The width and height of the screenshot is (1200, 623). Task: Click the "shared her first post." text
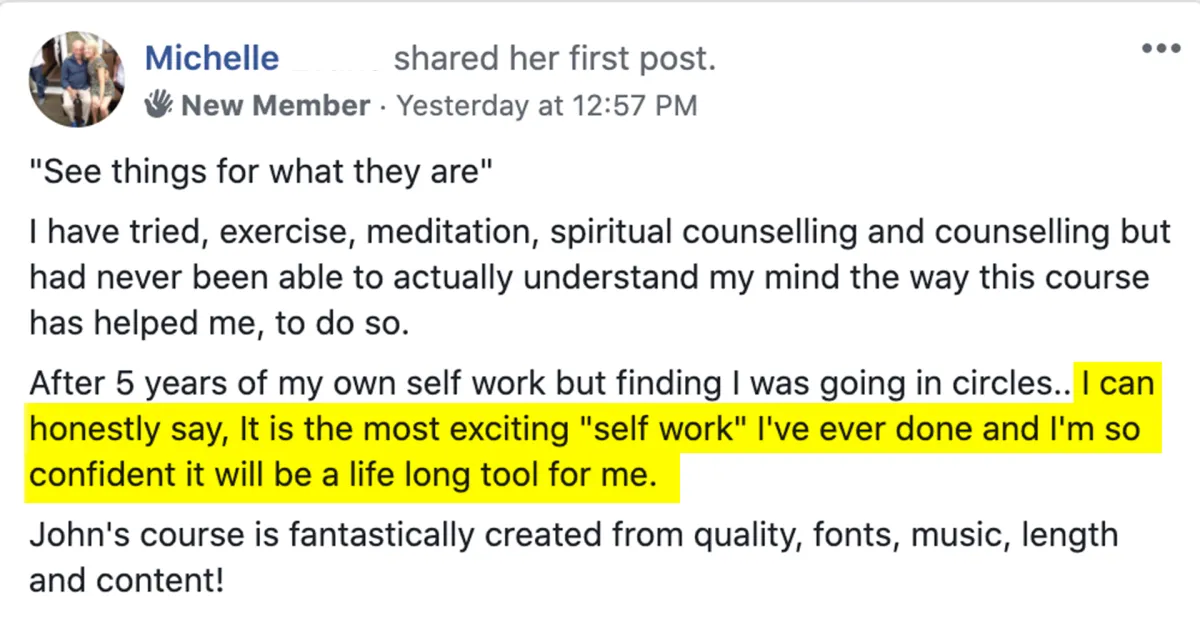coord(555,59)
